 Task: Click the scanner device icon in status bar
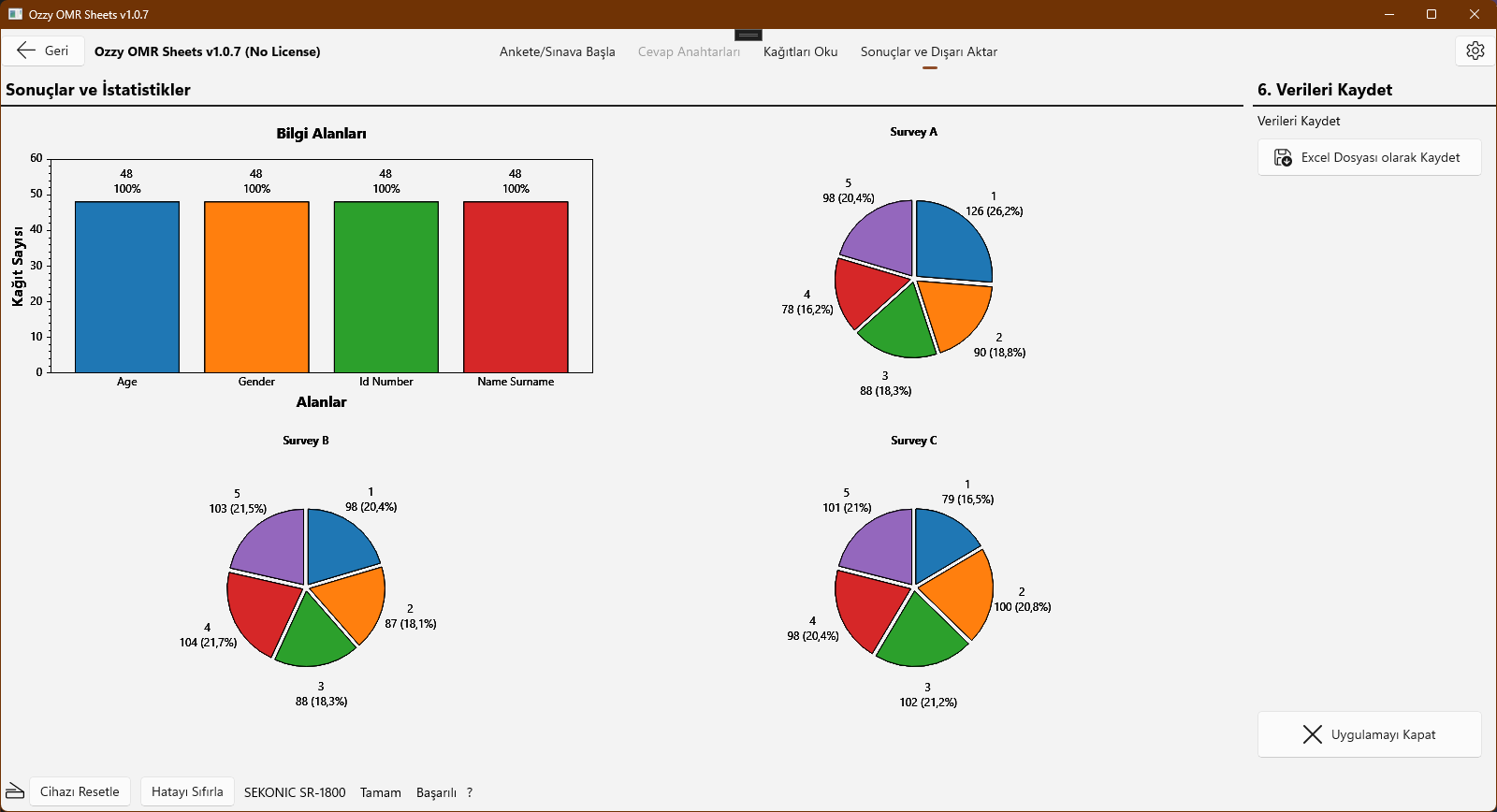tap(15, 791)
